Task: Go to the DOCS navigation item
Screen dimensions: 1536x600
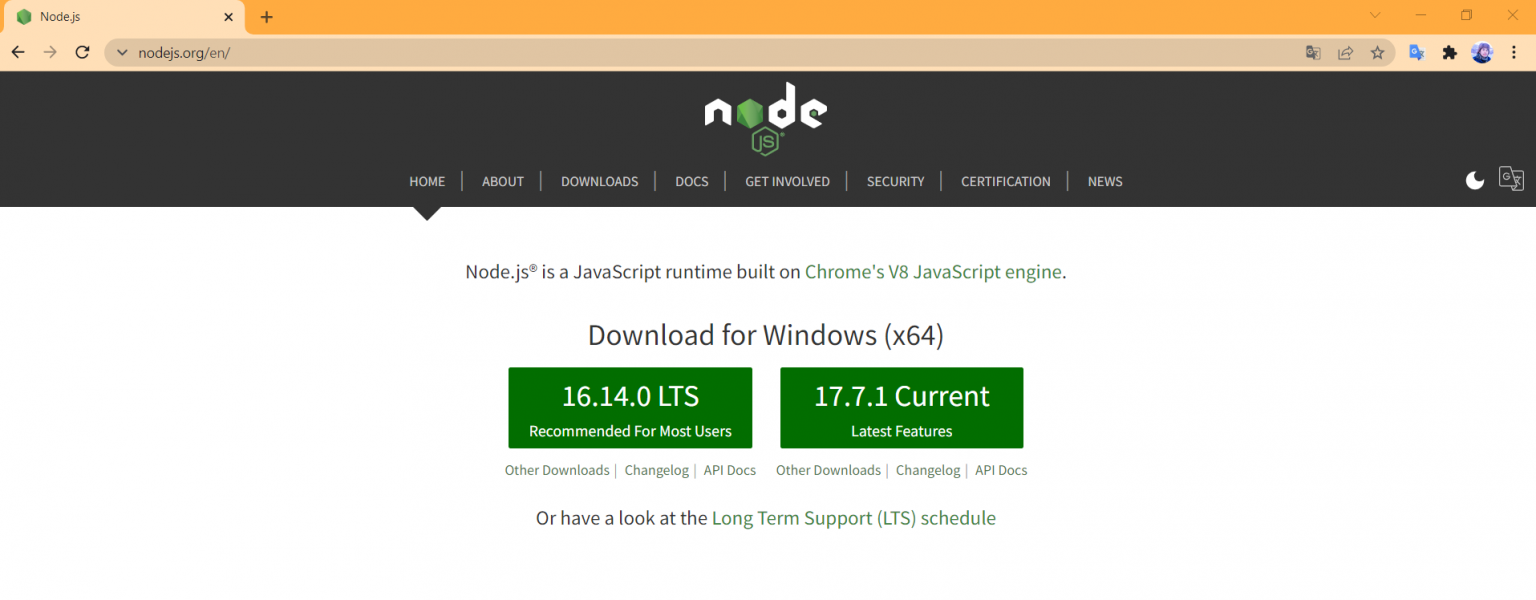Action: coord(691,181)
